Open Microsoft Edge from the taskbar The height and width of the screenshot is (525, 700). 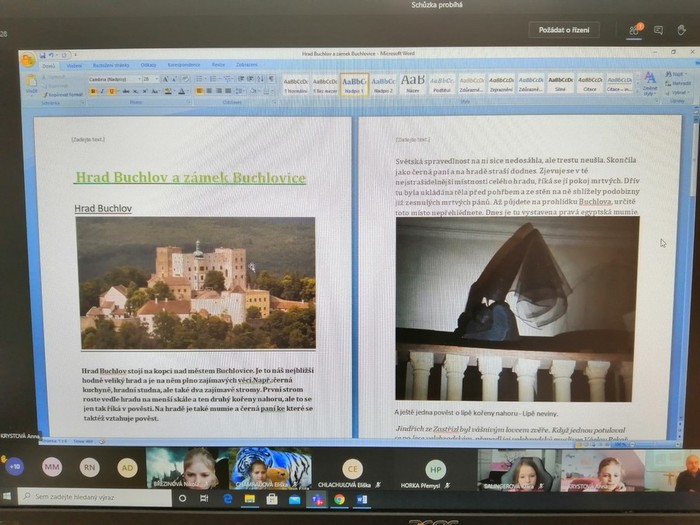pos(228,499)
